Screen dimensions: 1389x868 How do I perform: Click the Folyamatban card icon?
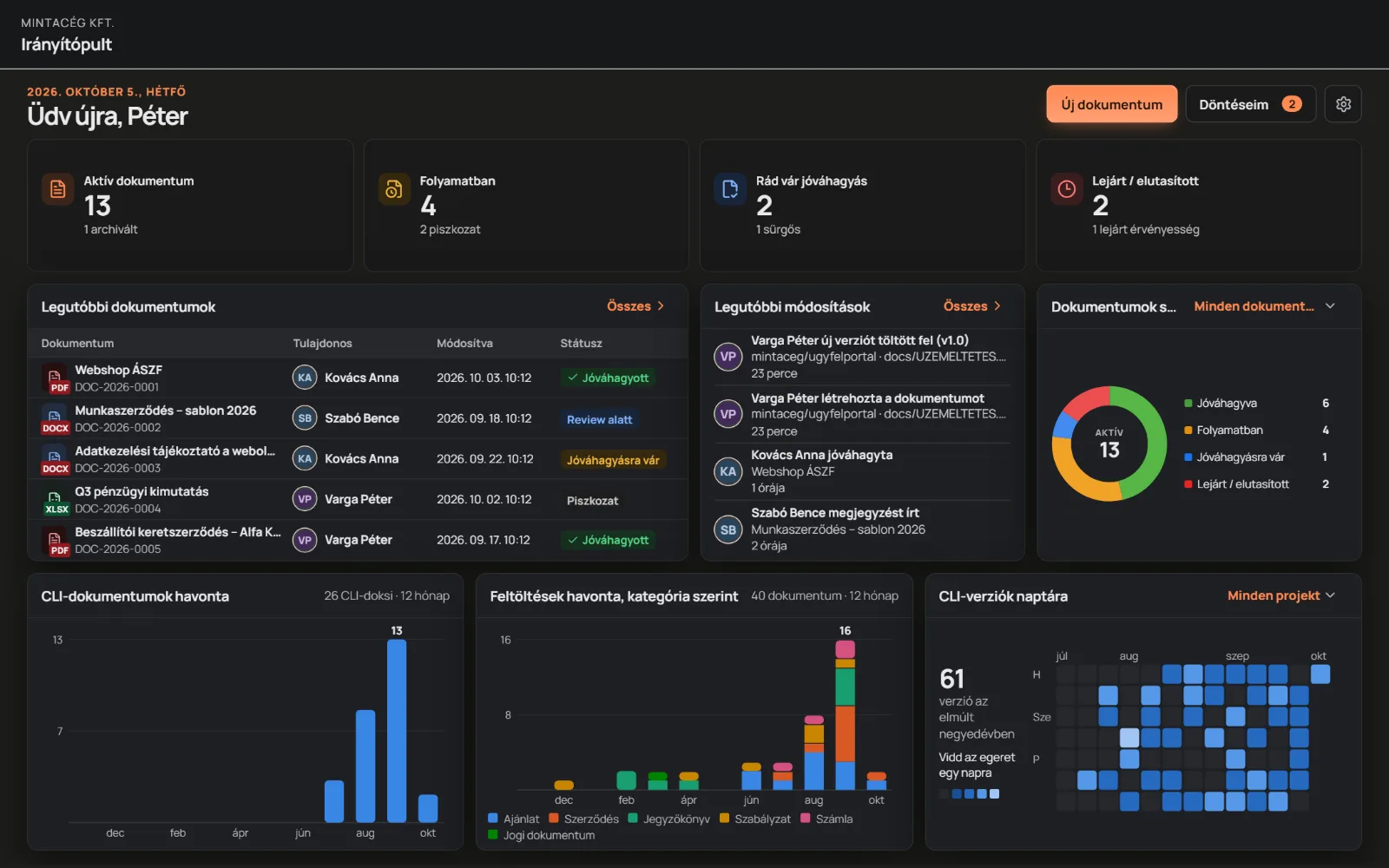(394, 188)
